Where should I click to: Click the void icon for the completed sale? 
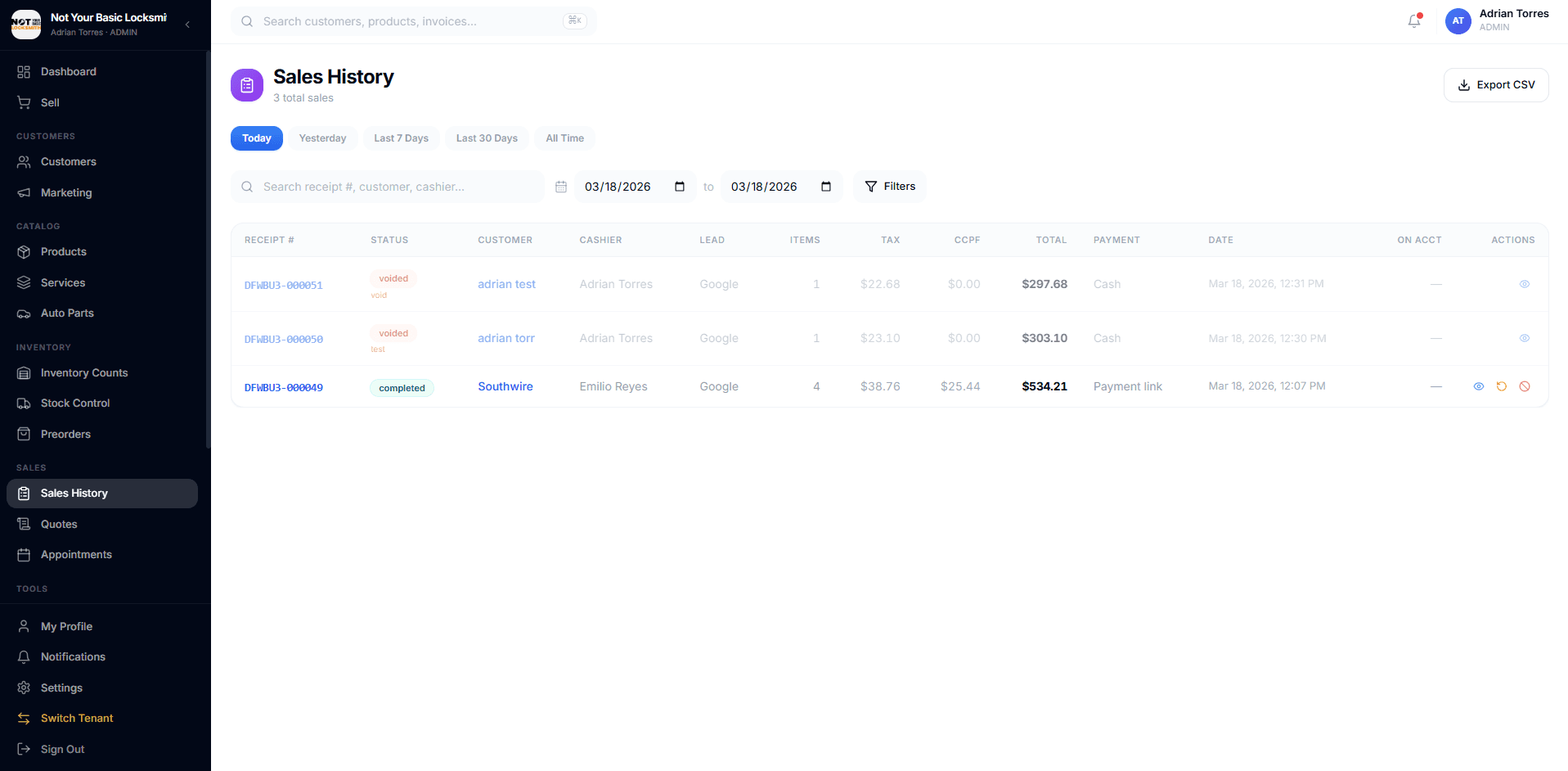coord(1525,385)
